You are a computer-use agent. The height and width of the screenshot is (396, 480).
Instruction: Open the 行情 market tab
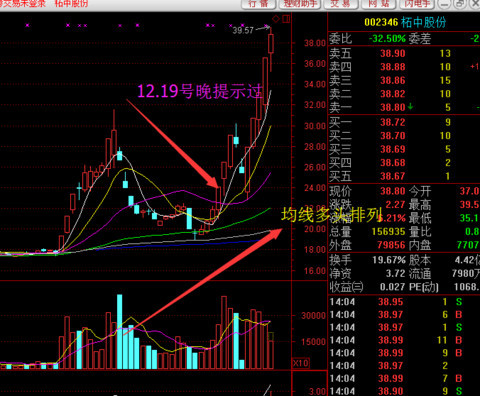(x=259, y=4)
